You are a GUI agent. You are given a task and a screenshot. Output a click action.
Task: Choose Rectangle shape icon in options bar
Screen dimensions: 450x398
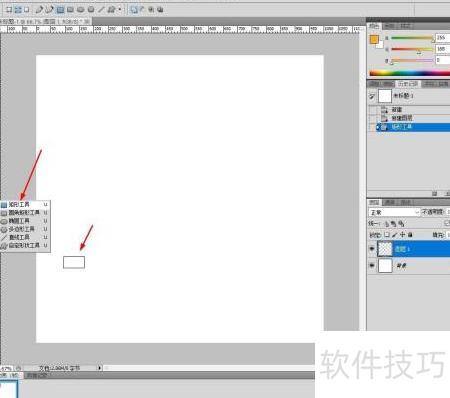[60, 10]
